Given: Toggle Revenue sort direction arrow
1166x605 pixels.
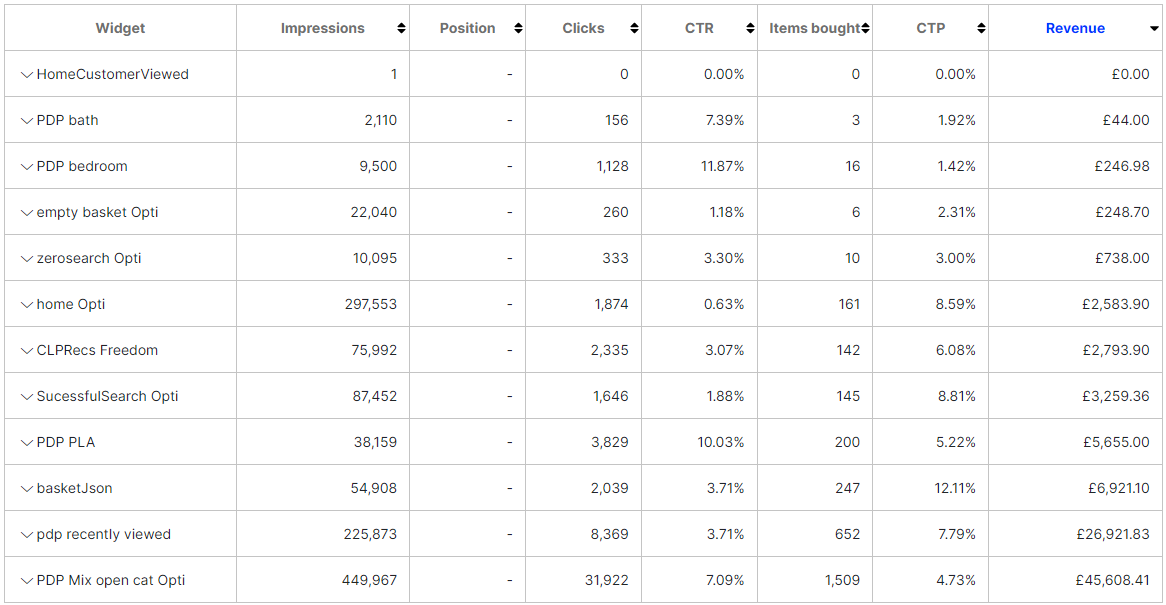Looking at the screenshot, I should click(x=1155, y=29).
